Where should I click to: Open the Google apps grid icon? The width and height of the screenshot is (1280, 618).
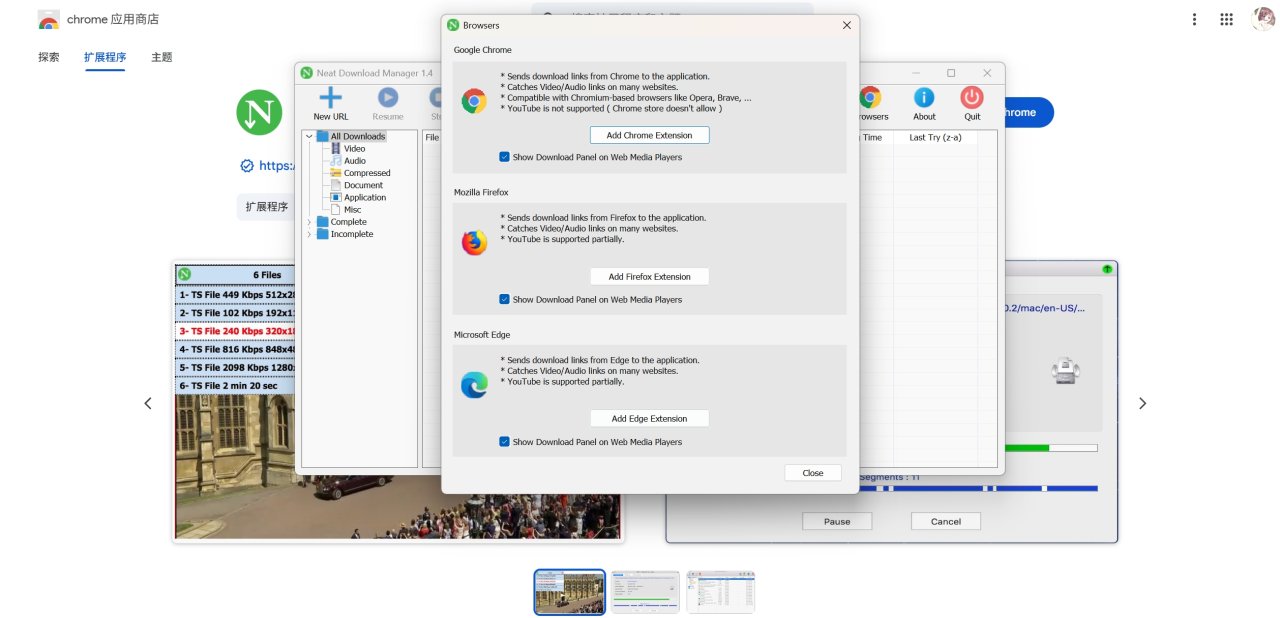coord(1226,19)
